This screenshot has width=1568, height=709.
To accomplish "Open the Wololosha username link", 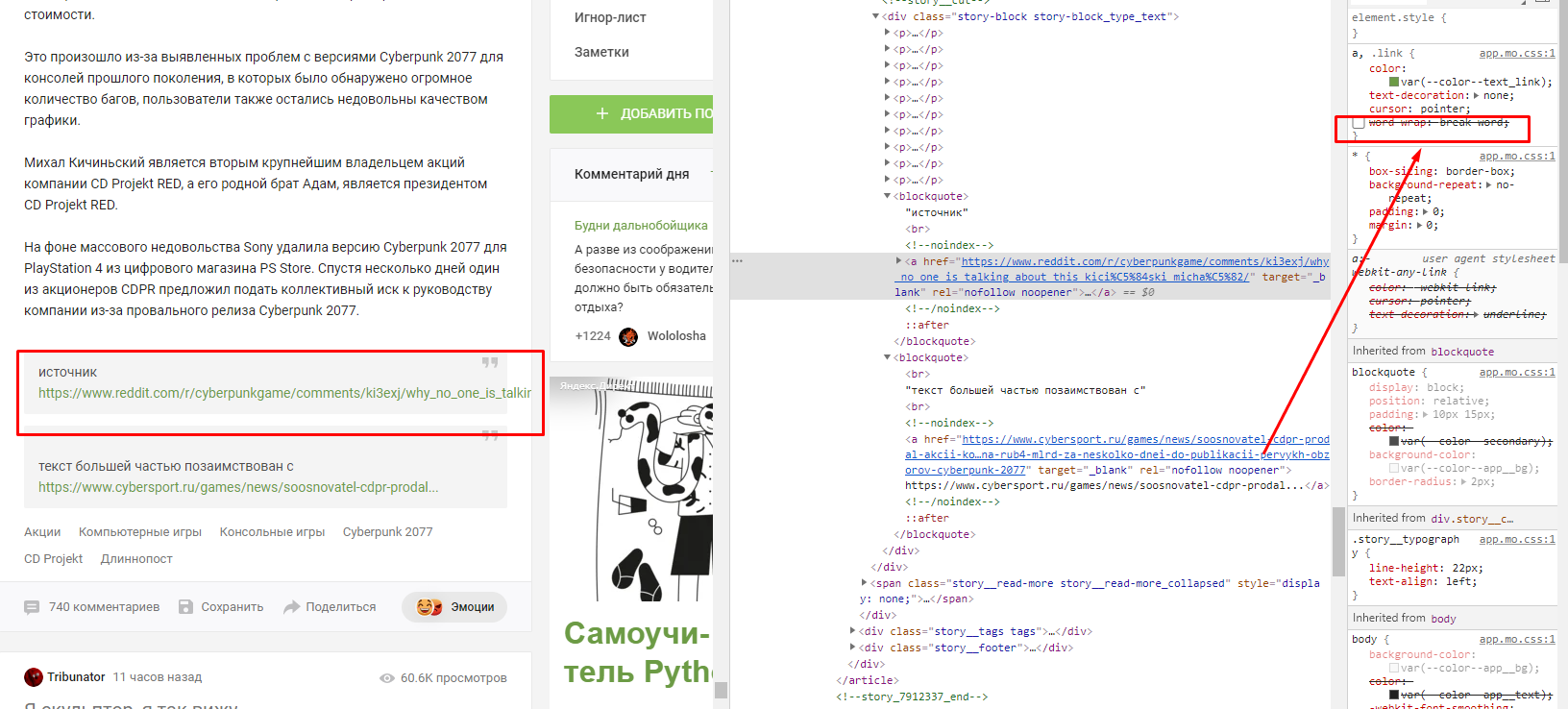I will [x=676, y=336].
